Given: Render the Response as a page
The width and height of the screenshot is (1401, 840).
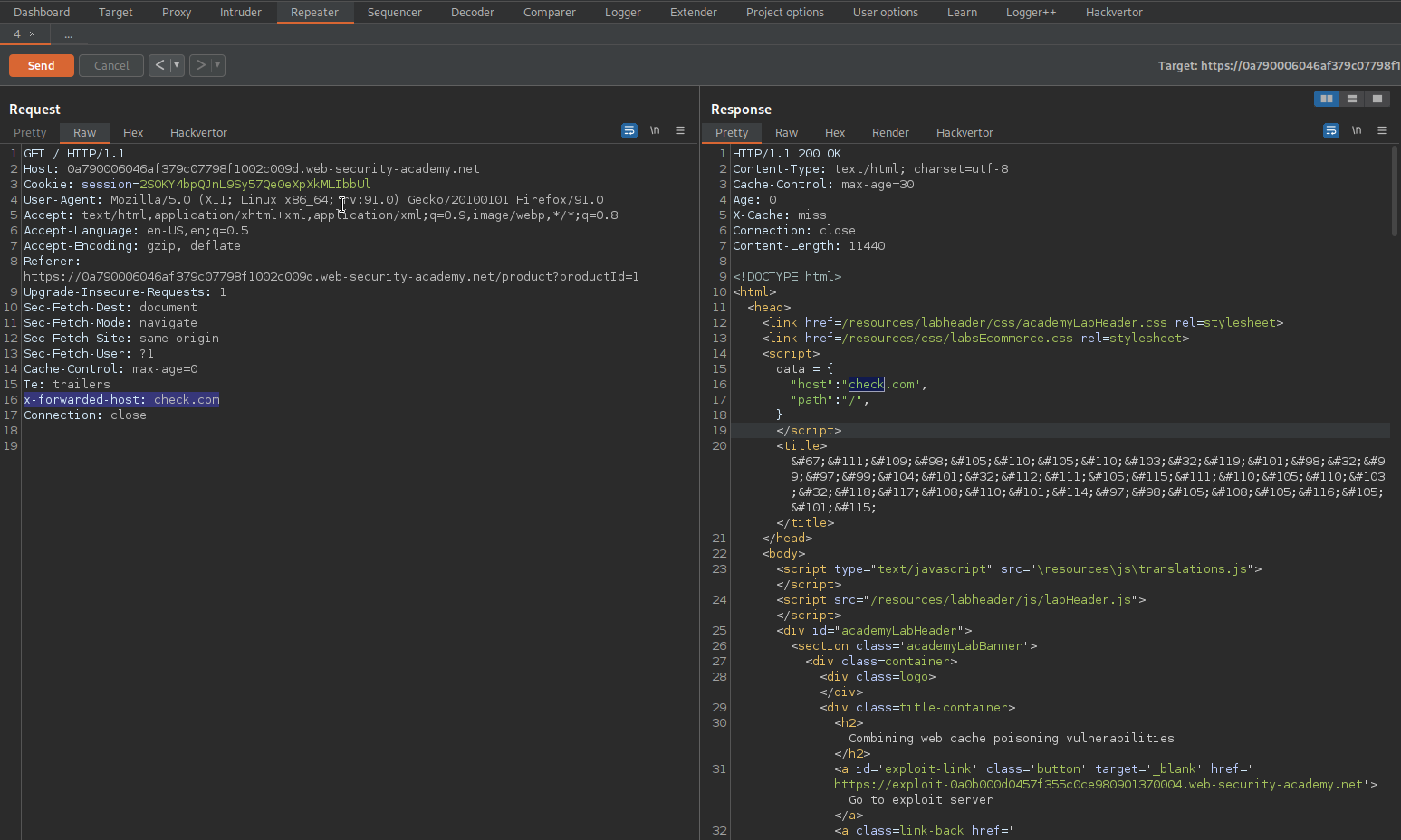Looking at the screenshot, I should [x=891, y=132].
